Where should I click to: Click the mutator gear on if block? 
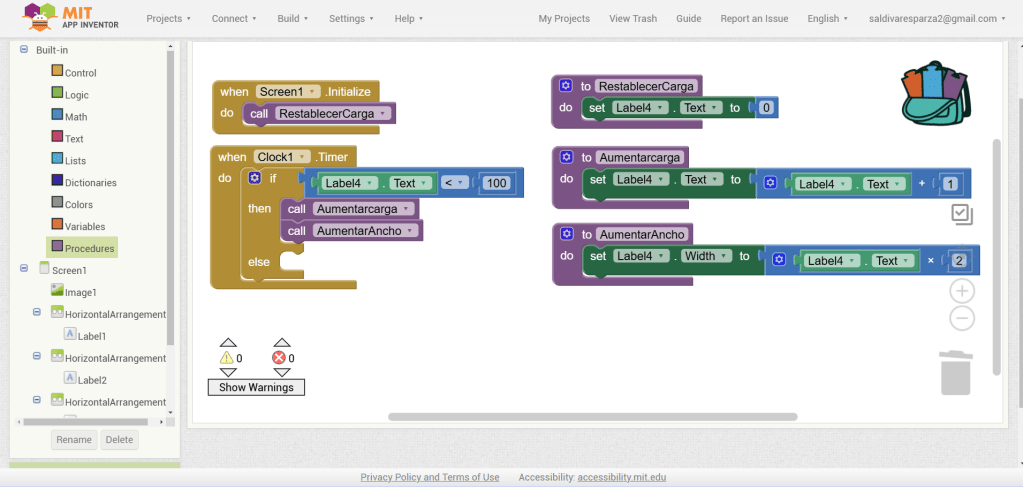pyautogui.click(x=254, y=178)
